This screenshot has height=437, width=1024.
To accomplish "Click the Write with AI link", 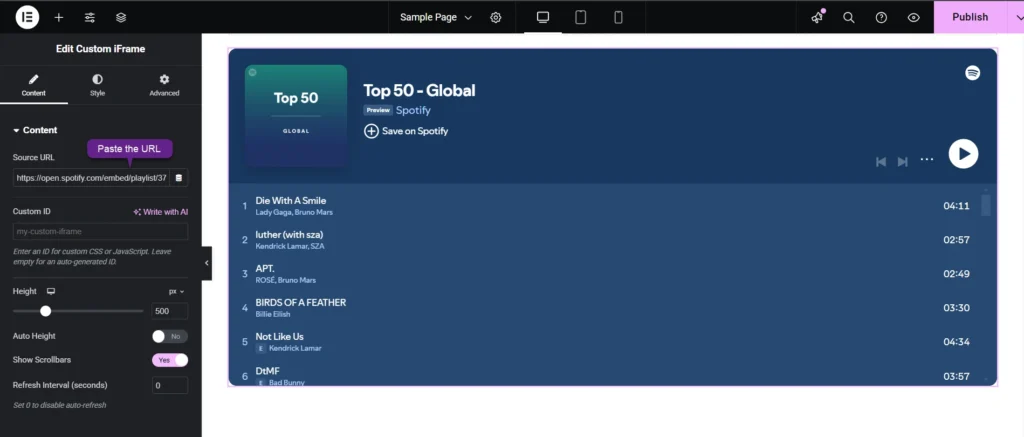I will 161,212.
